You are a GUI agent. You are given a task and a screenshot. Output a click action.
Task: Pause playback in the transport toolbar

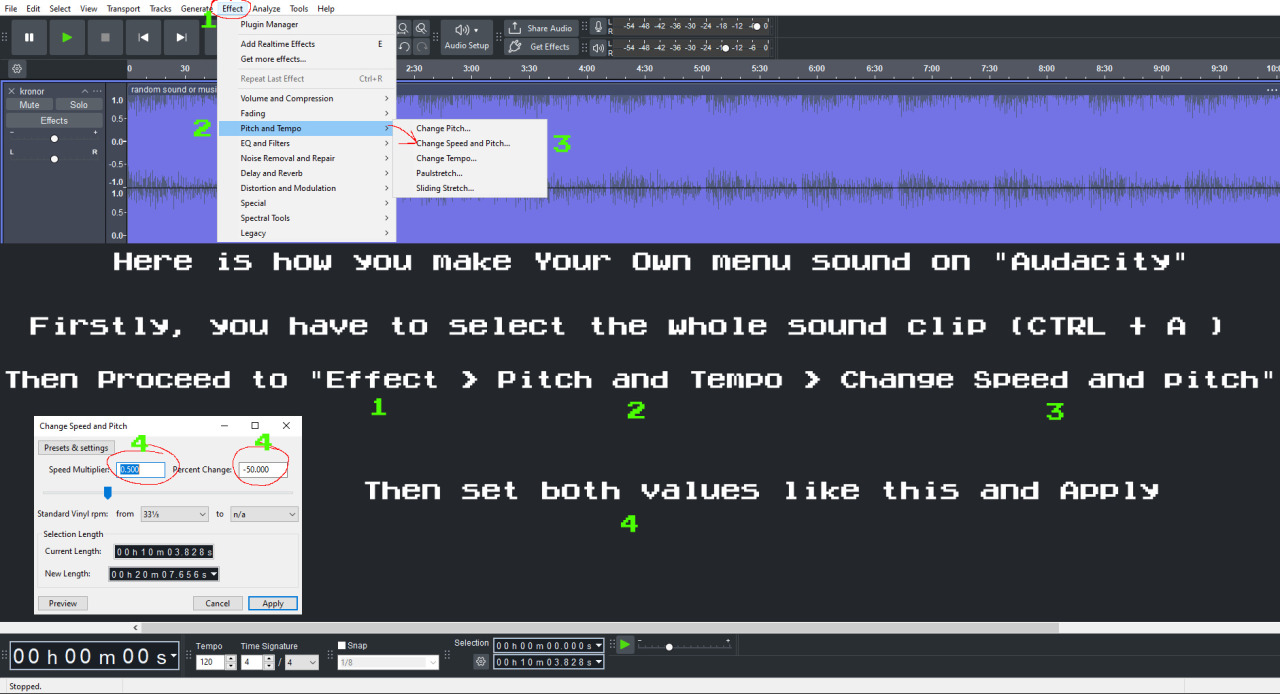29,37
